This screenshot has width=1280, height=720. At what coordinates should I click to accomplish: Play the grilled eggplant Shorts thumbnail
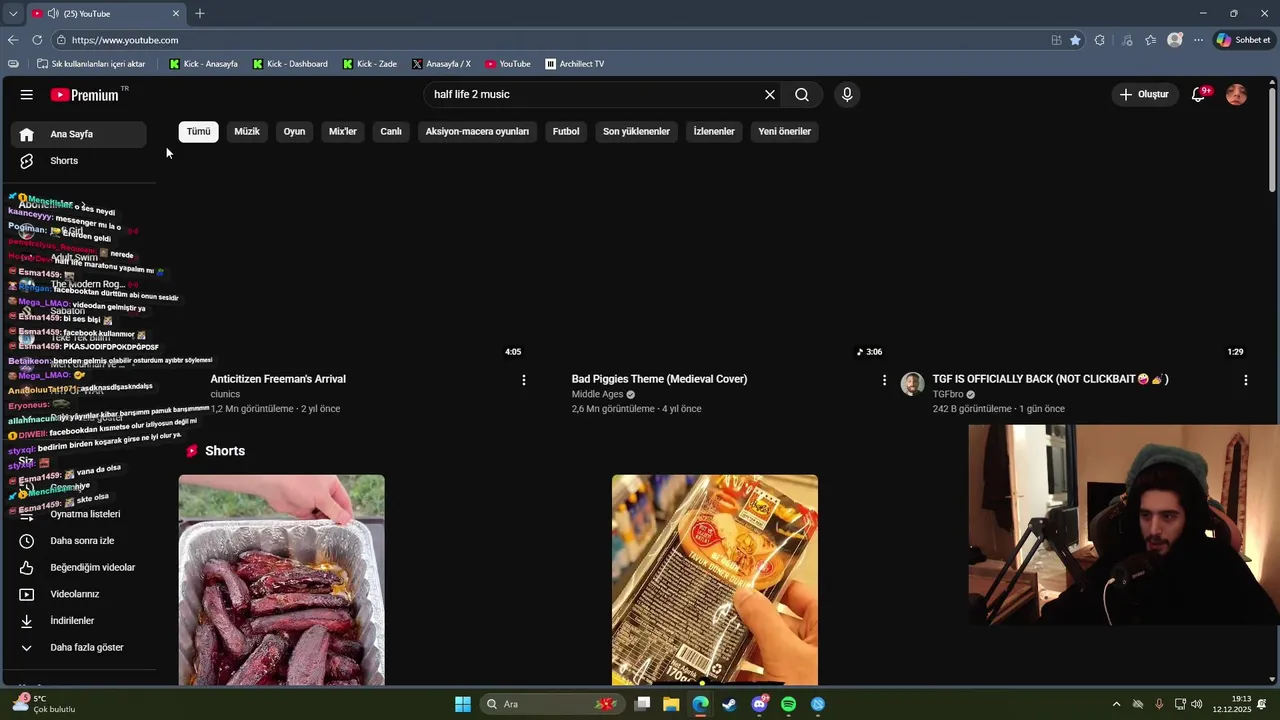[x=282, y=580]
